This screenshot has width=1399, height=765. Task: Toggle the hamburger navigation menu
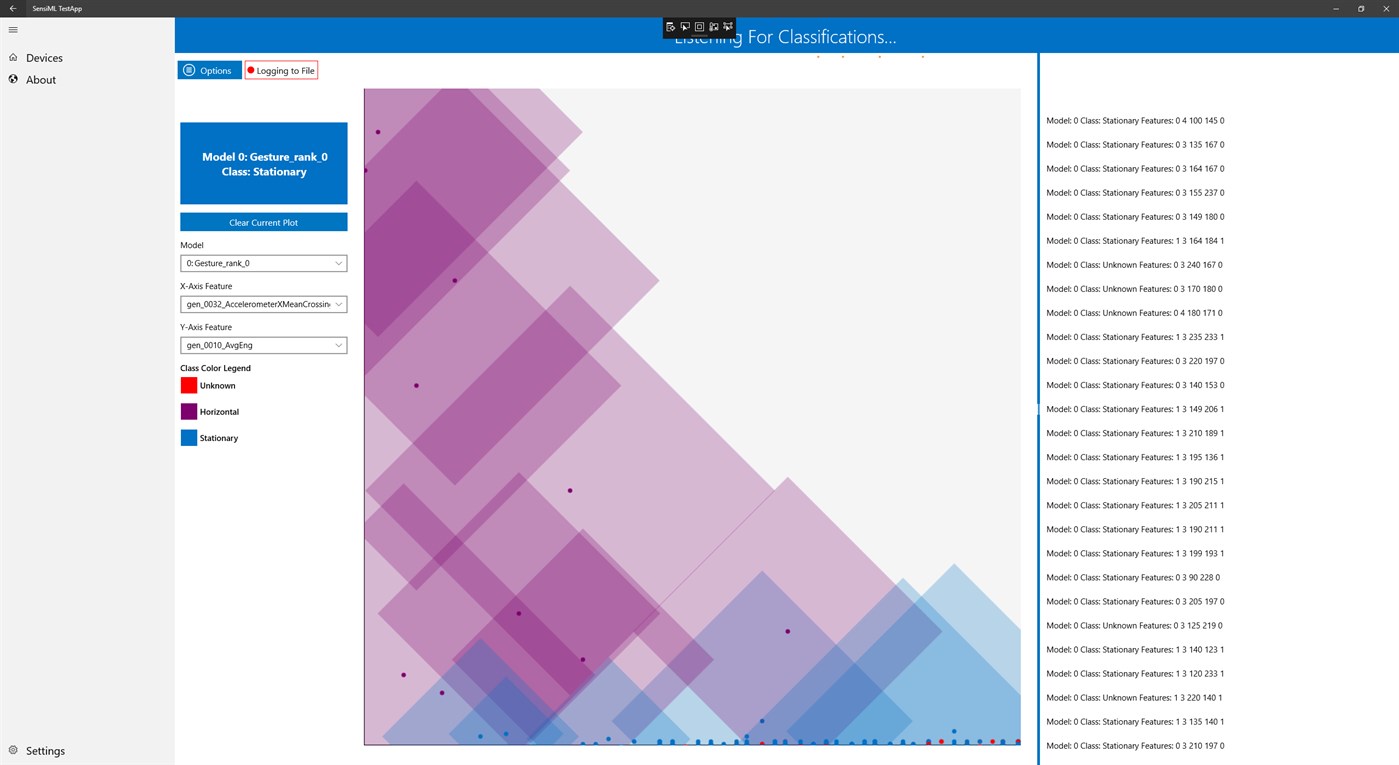pyautogui.click(x=13, y=30)
